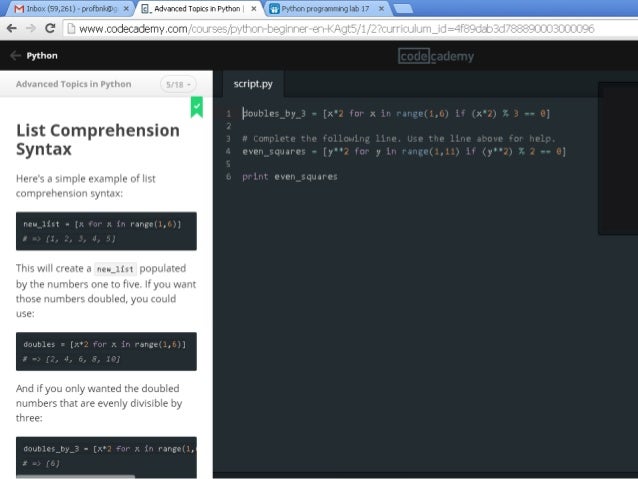This screenshot has width=638, height=479.
Task: Click the dark output console panel on the right
Action: [618, 158]
